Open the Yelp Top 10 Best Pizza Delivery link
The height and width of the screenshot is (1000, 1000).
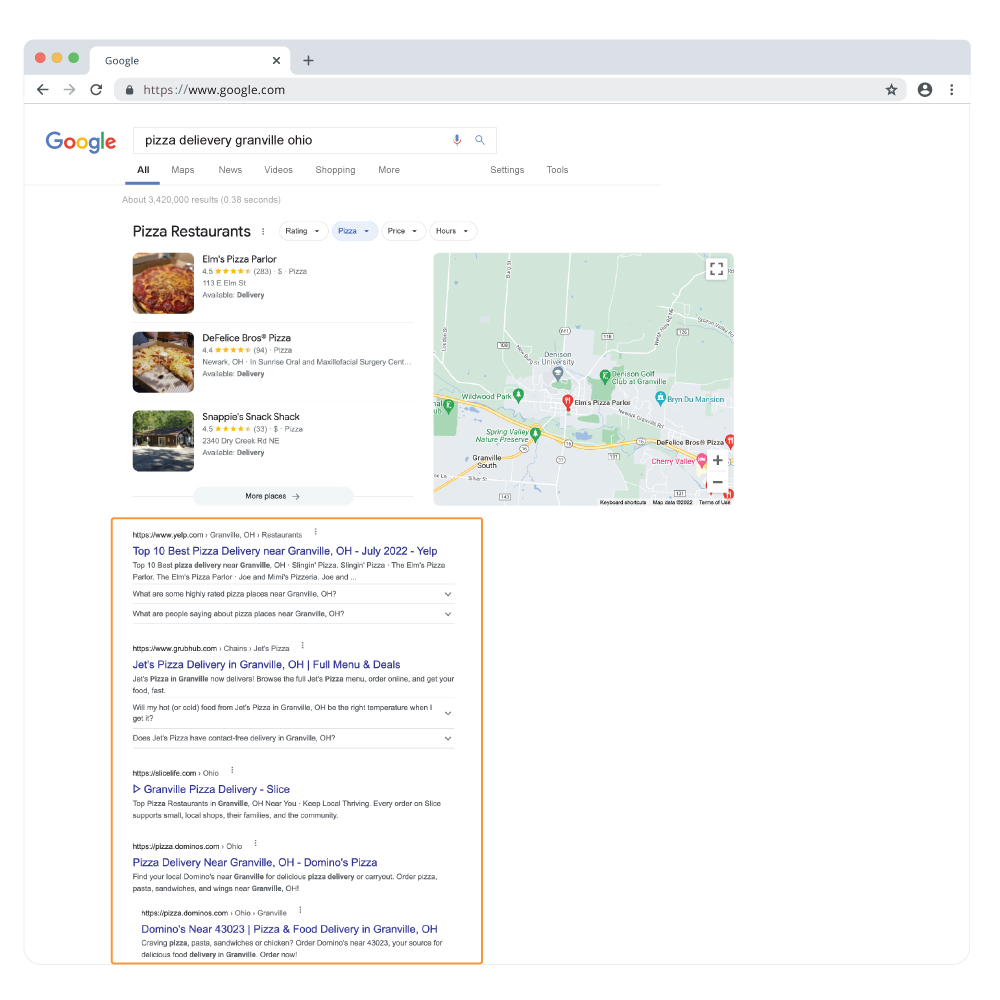284,551
